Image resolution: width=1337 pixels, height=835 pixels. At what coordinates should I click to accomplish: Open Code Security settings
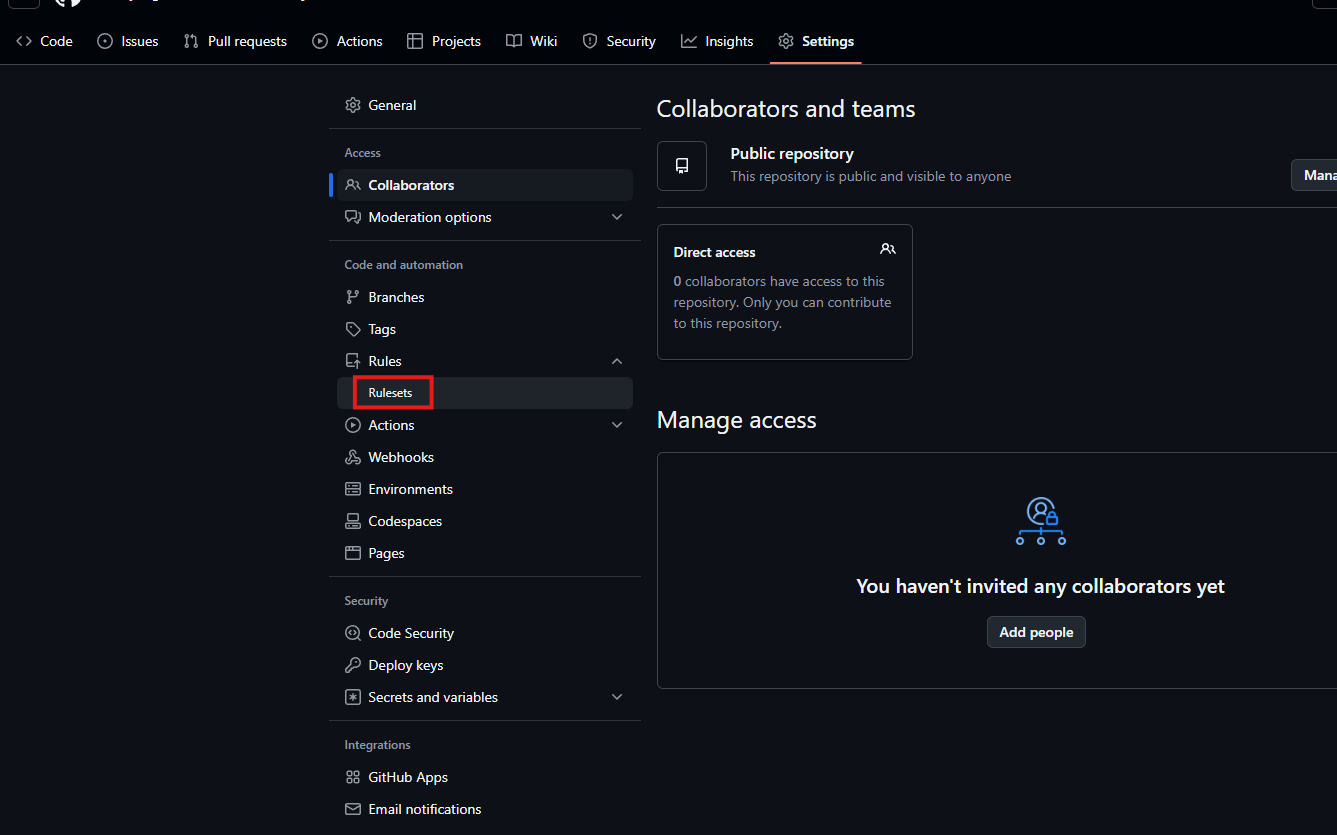tap(485, 633)
